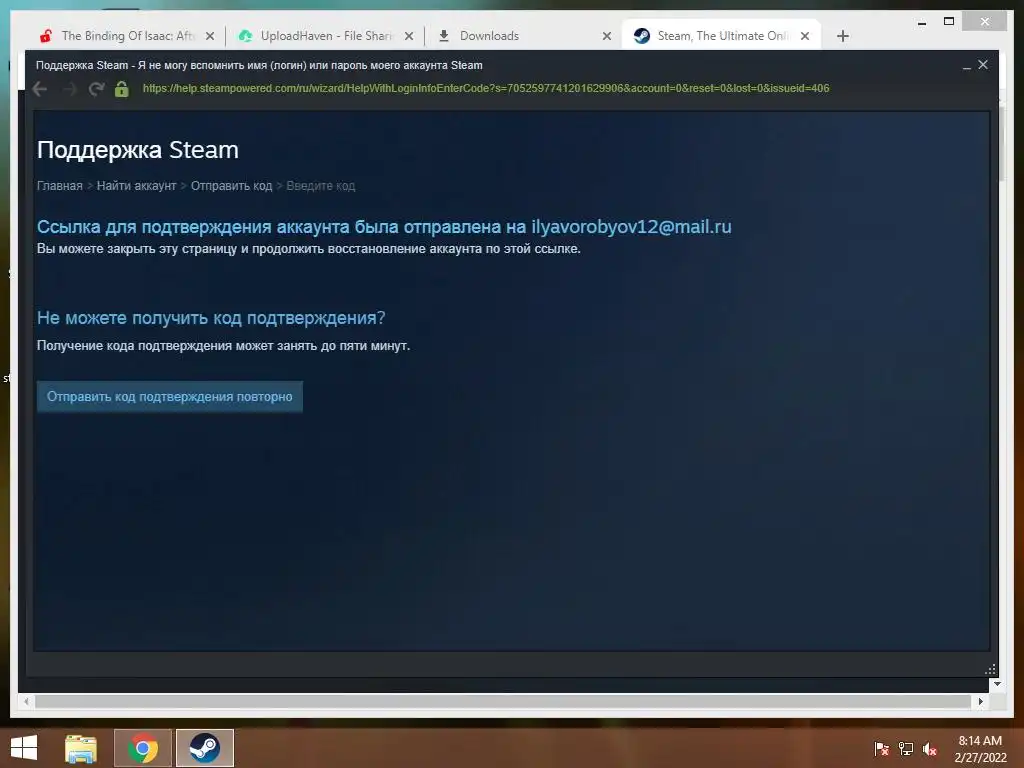Click the Action Center flag tray icon
The height and width of the screenshot is (768, 1024).
point(882,748)
